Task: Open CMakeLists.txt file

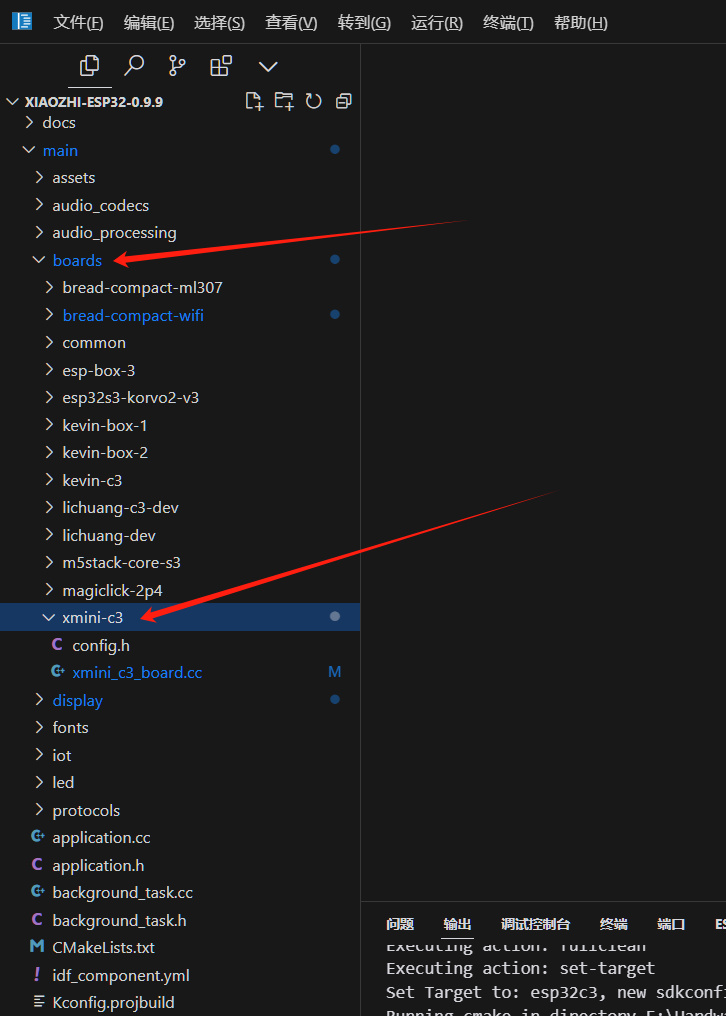Action: 103,947
